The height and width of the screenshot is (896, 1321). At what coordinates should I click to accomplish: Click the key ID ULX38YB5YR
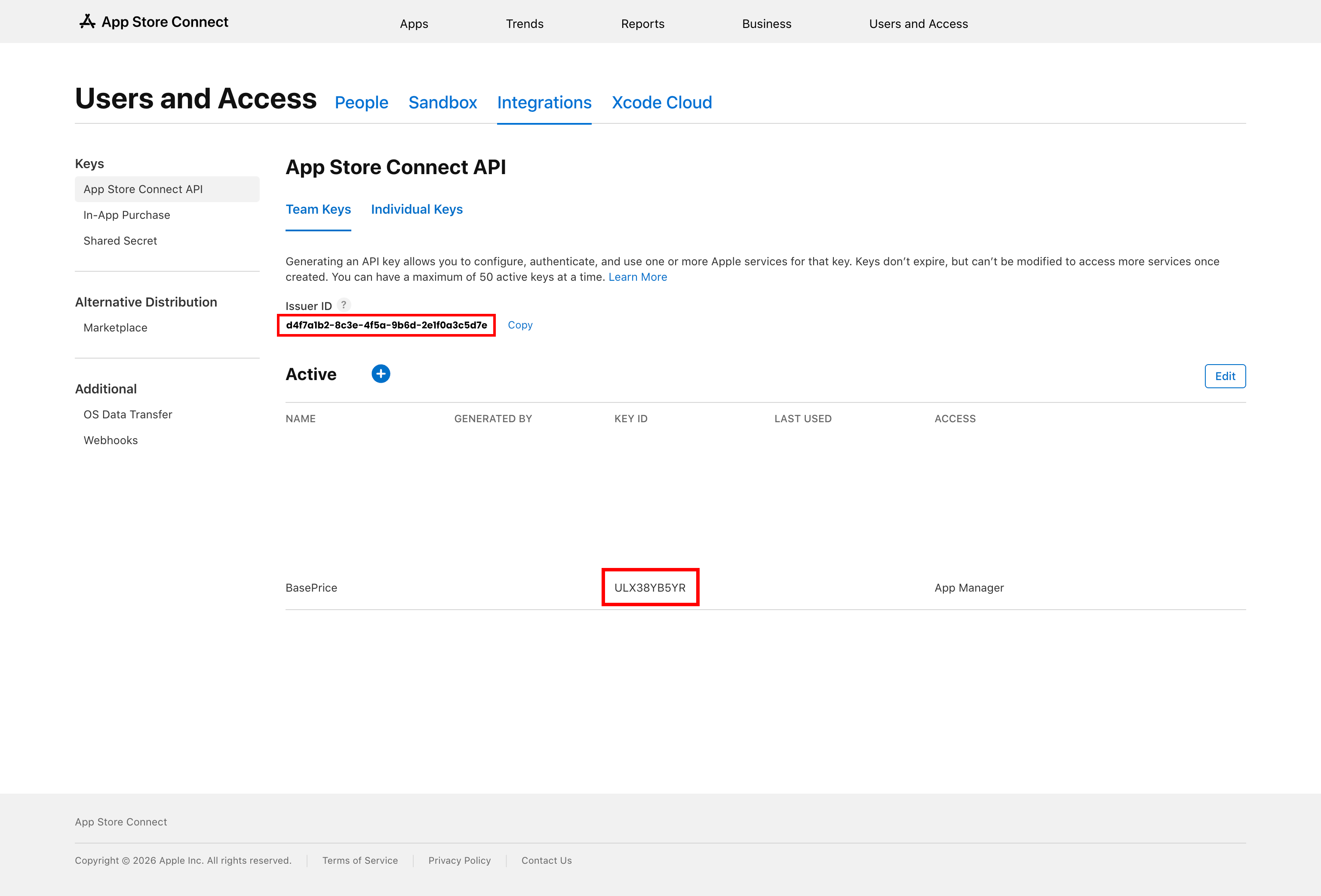tap(650, 587)
